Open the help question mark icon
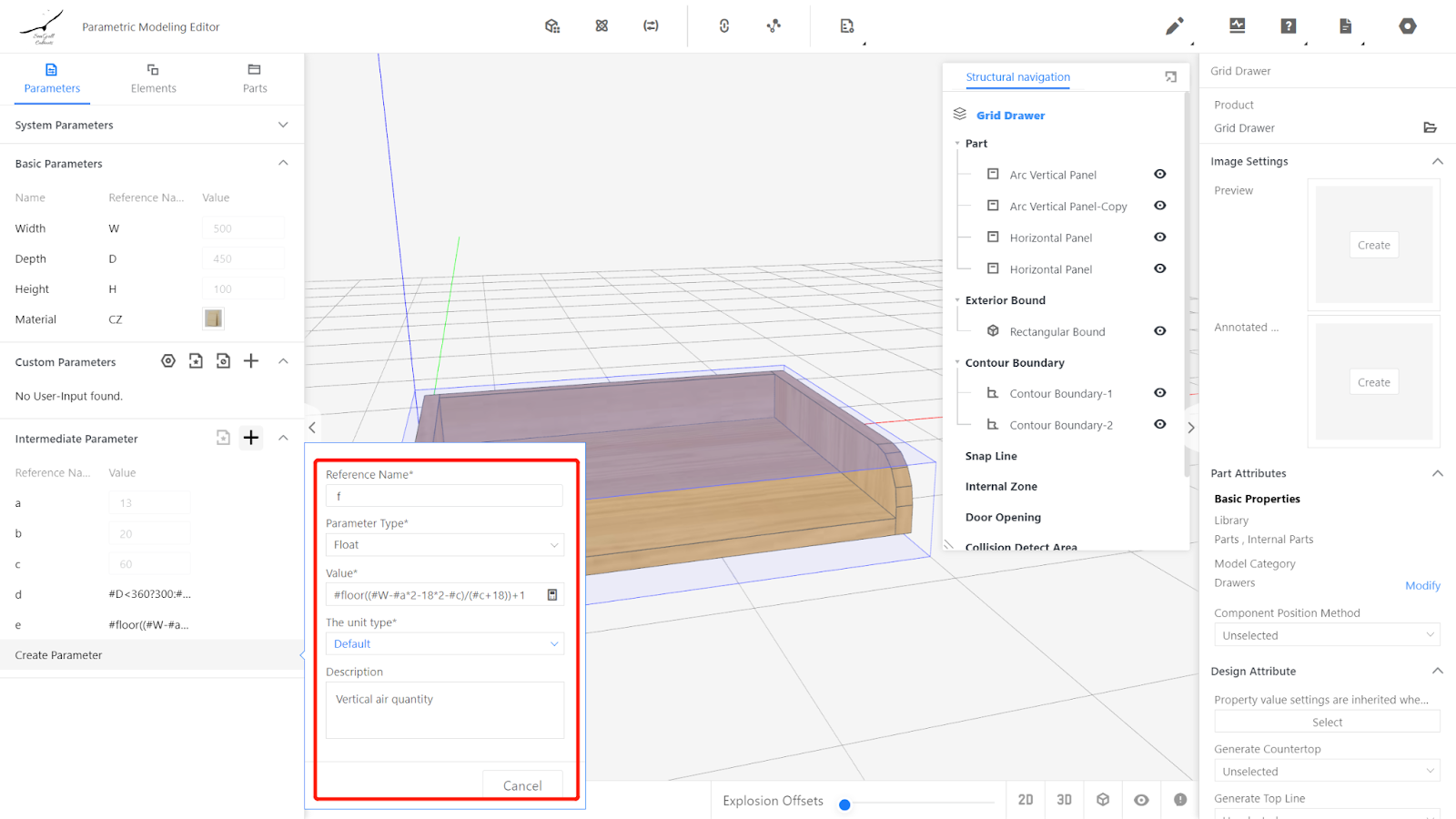 click(x=1289, y=26)
